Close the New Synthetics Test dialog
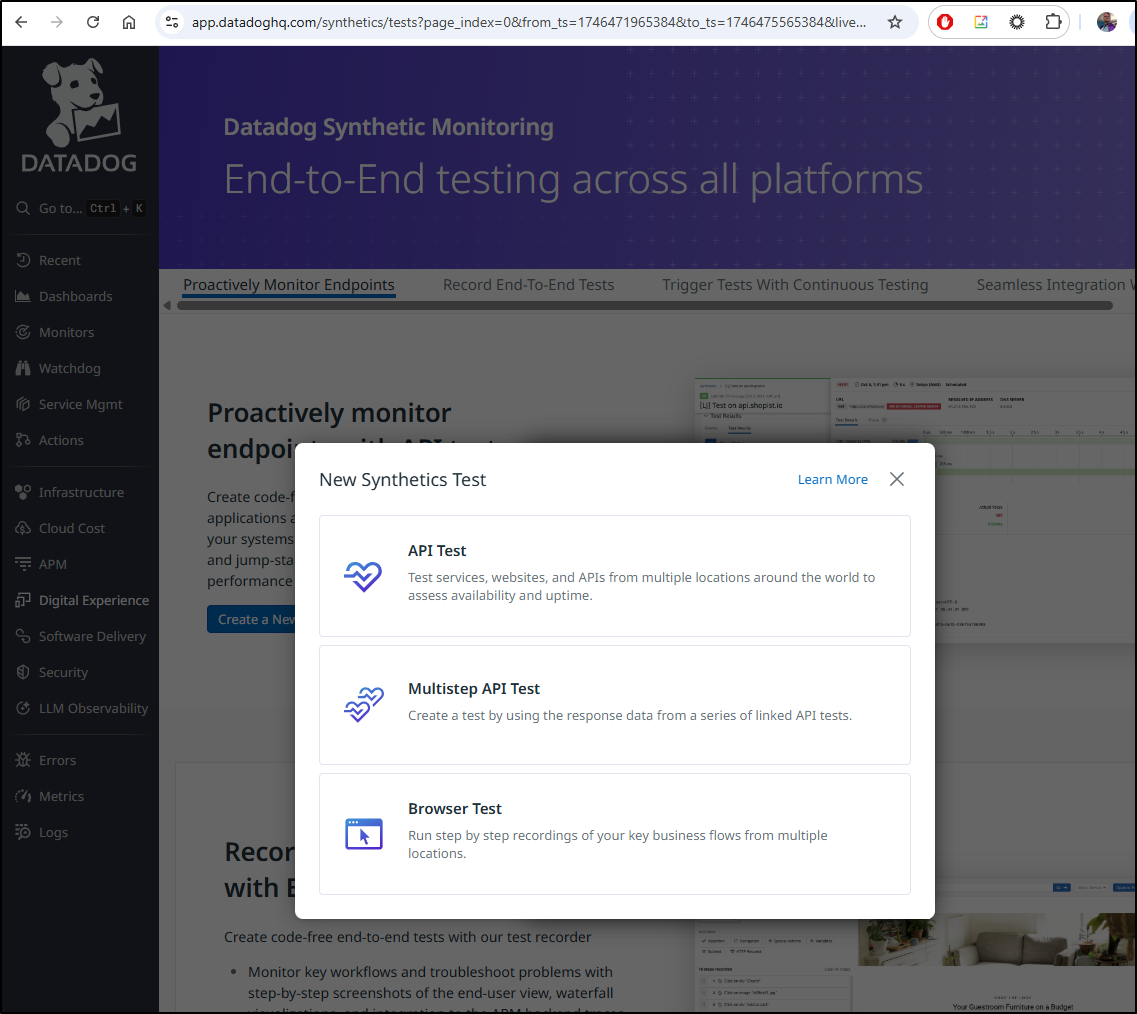1137x1014 pixels. pyautogui.click(x=897, y=479)
